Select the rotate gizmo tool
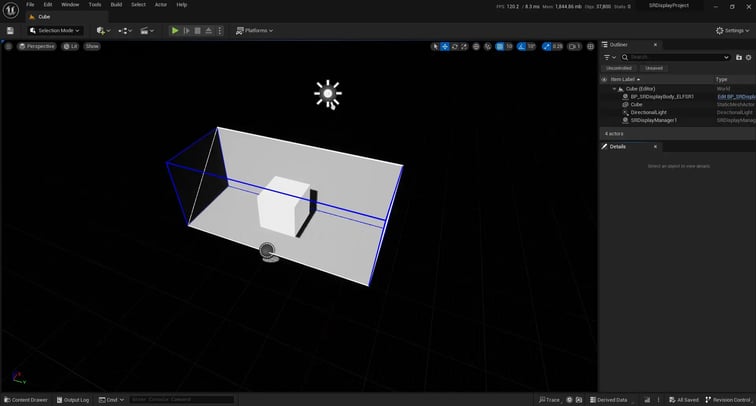 (x=456, y=47)
